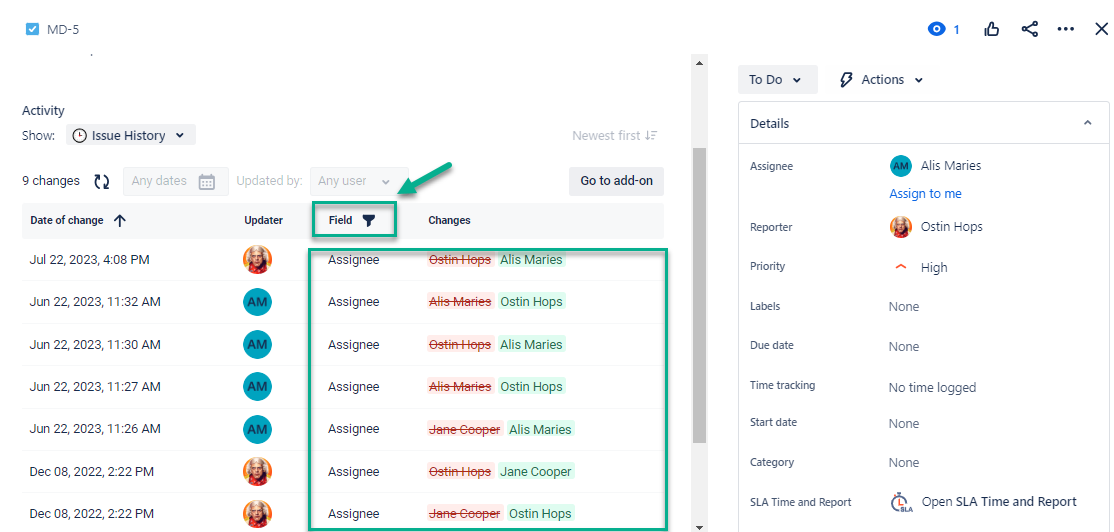Click new value Alis Maries in 11:30 AM row

click(531, 344)
